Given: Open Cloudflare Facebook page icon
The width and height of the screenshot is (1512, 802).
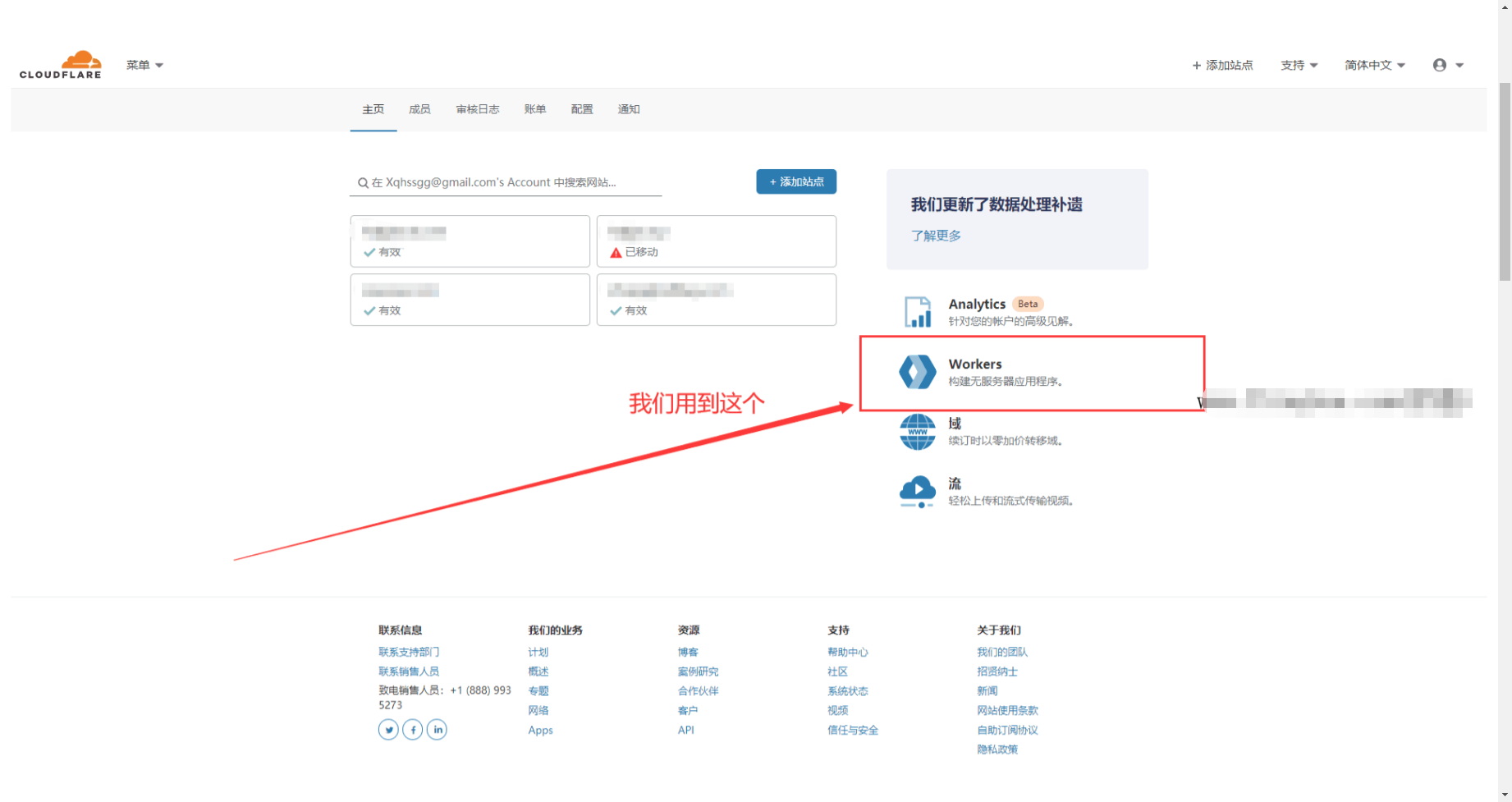Looking at the screenshot, I should tap(413, 729).
